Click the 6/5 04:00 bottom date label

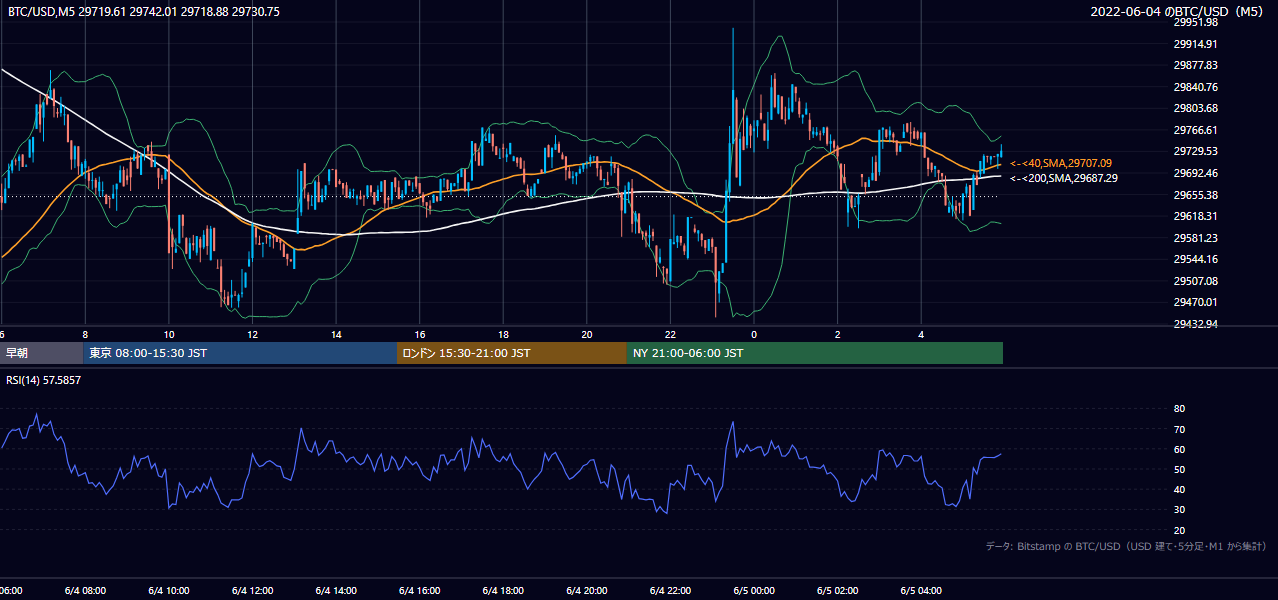pyautogui.click(x=921, y=591)
